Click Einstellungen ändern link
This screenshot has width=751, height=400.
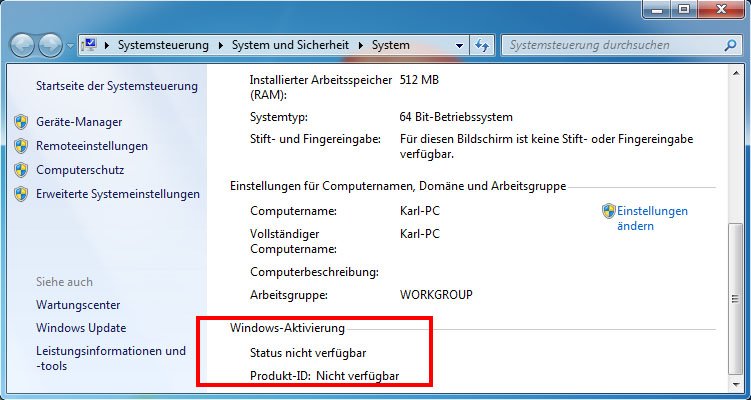652,218
